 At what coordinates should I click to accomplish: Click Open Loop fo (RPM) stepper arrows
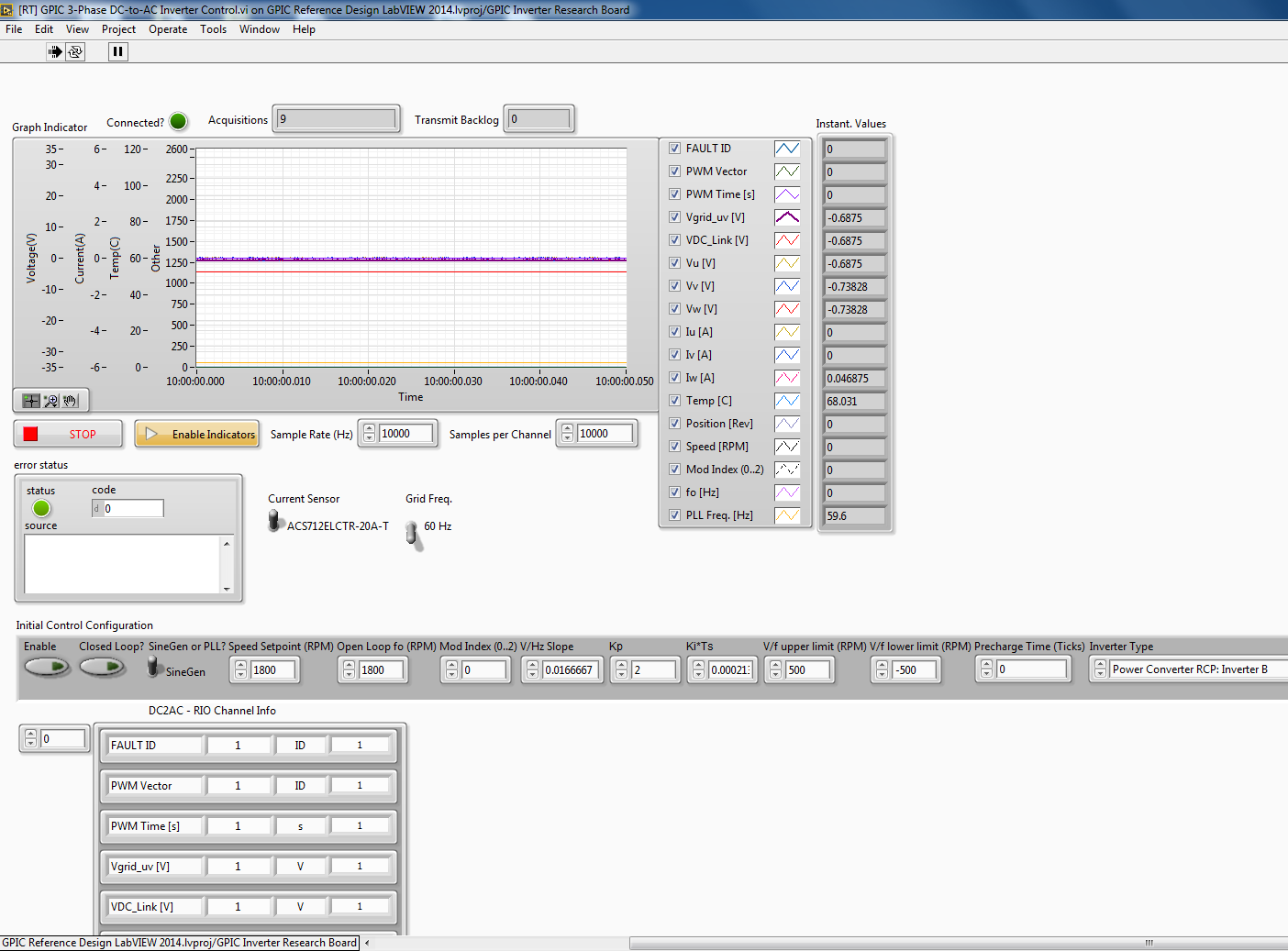tap(349, 670)
